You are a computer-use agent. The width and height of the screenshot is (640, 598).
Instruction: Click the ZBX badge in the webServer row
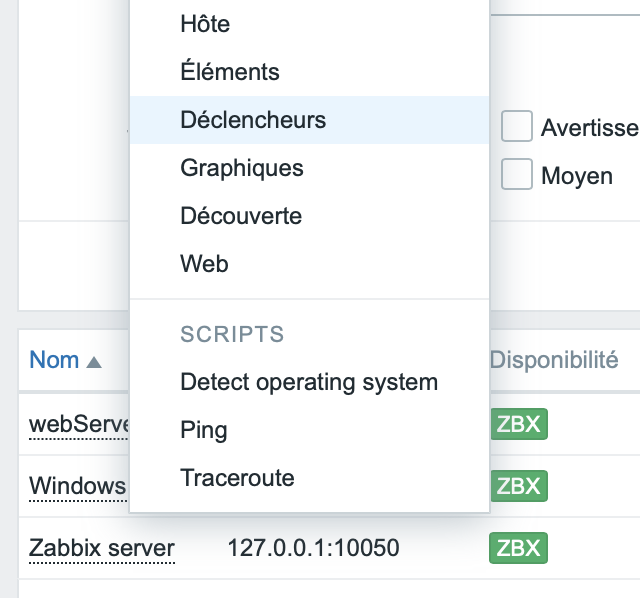pos(518,425)
